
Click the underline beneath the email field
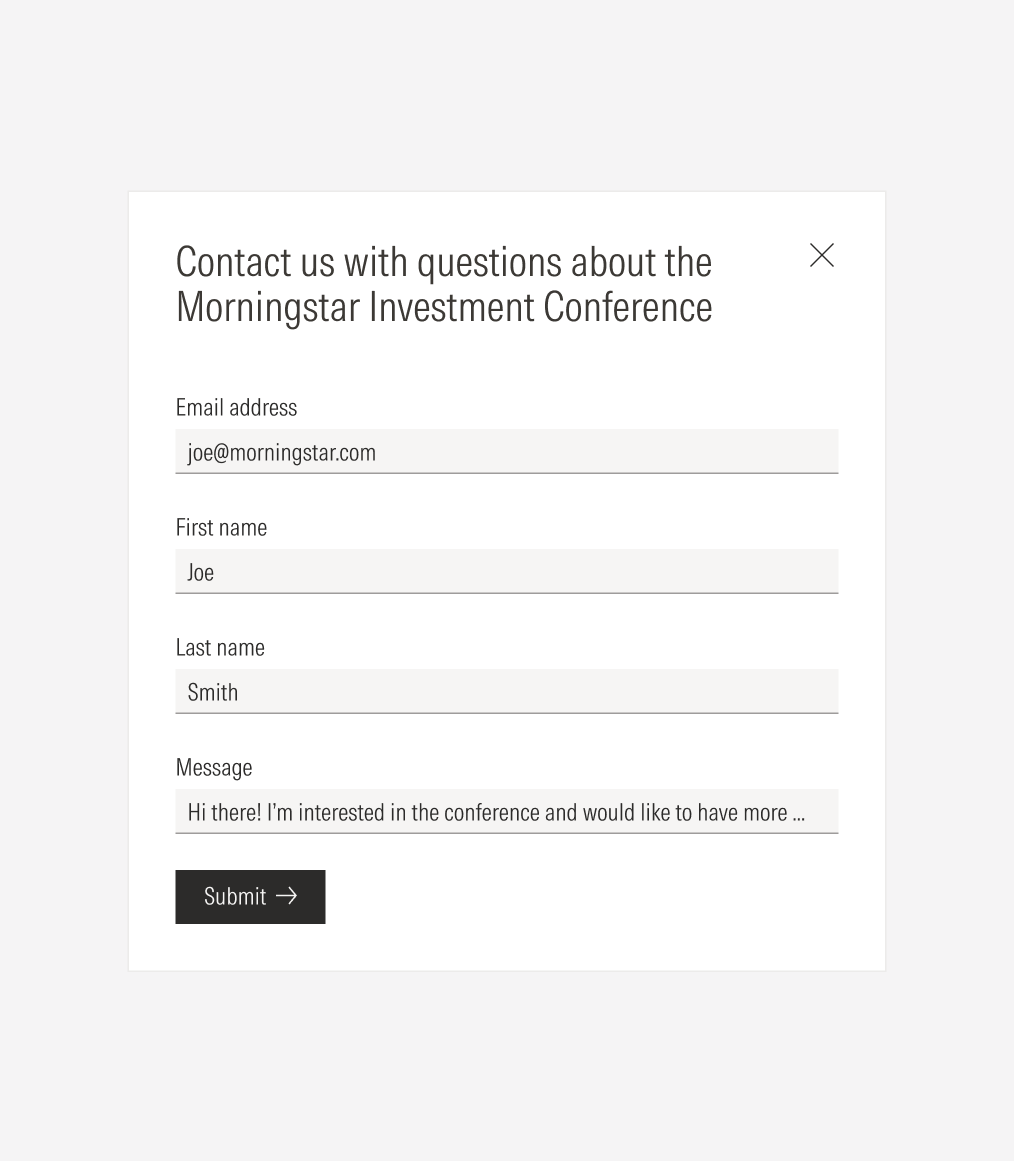(507, 471)
